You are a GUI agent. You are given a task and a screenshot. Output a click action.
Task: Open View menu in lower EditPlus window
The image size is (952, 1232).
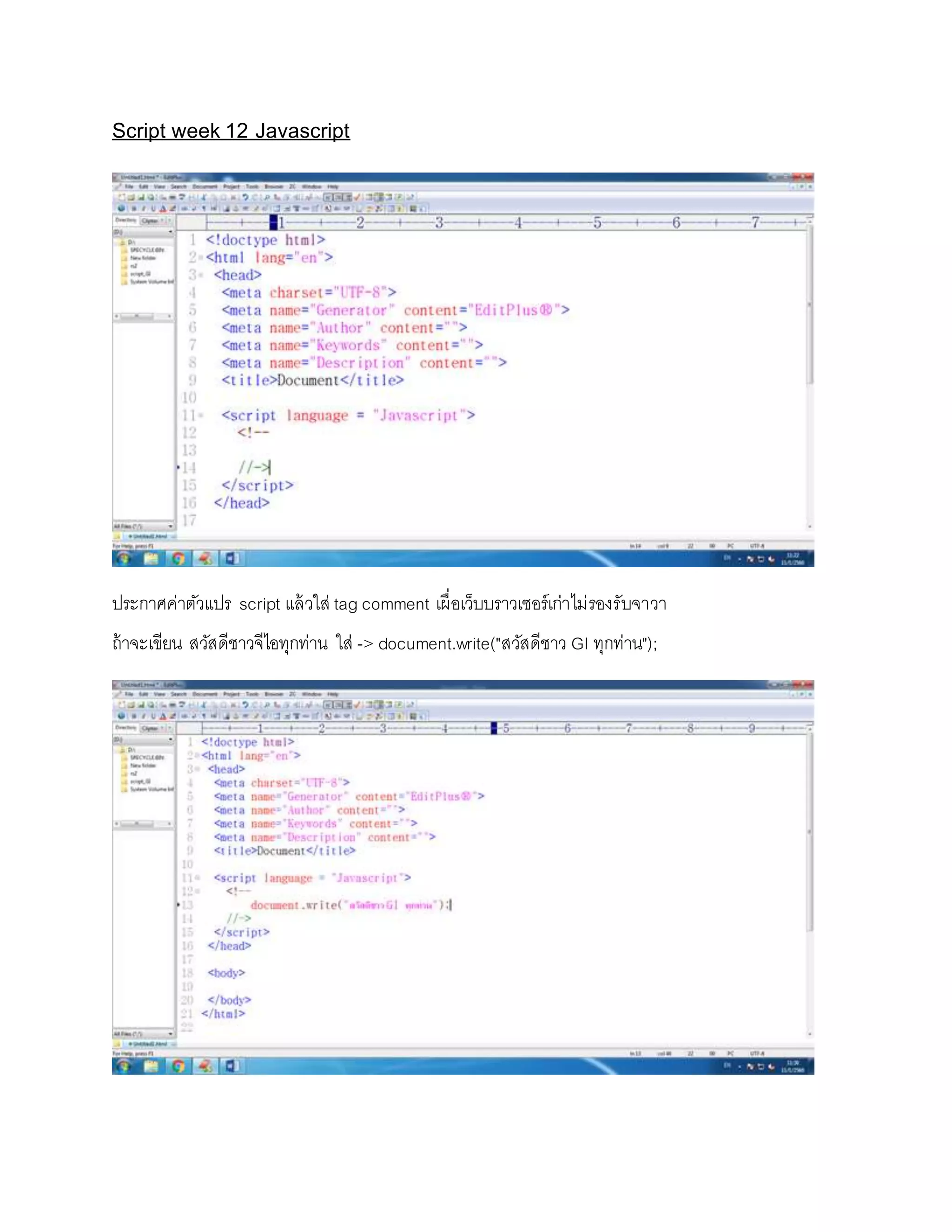tap(159, 695)
